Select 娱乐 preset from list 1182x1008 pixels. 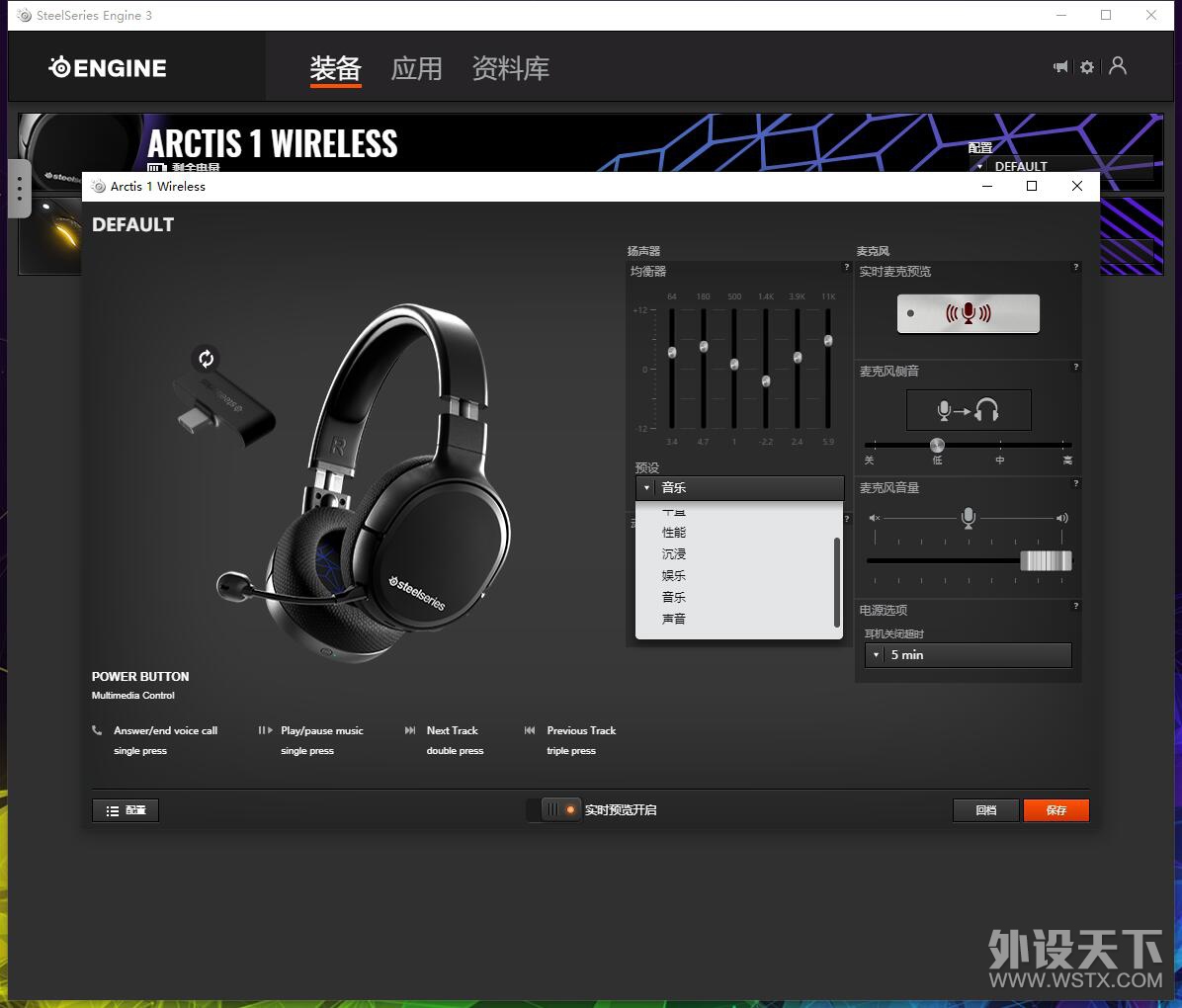tap(674, 576)
